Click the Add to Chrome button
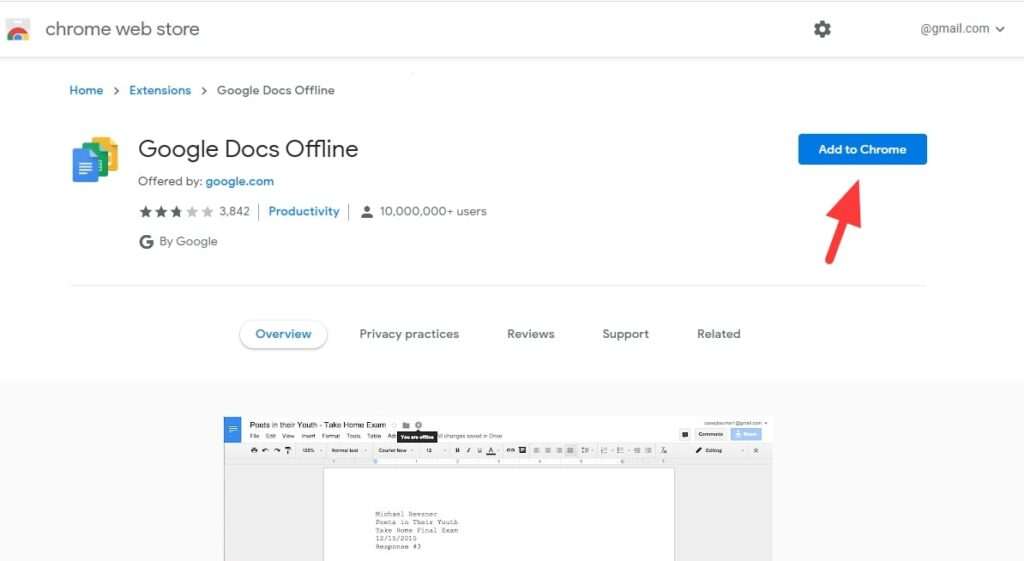 [x=862, y=149]
